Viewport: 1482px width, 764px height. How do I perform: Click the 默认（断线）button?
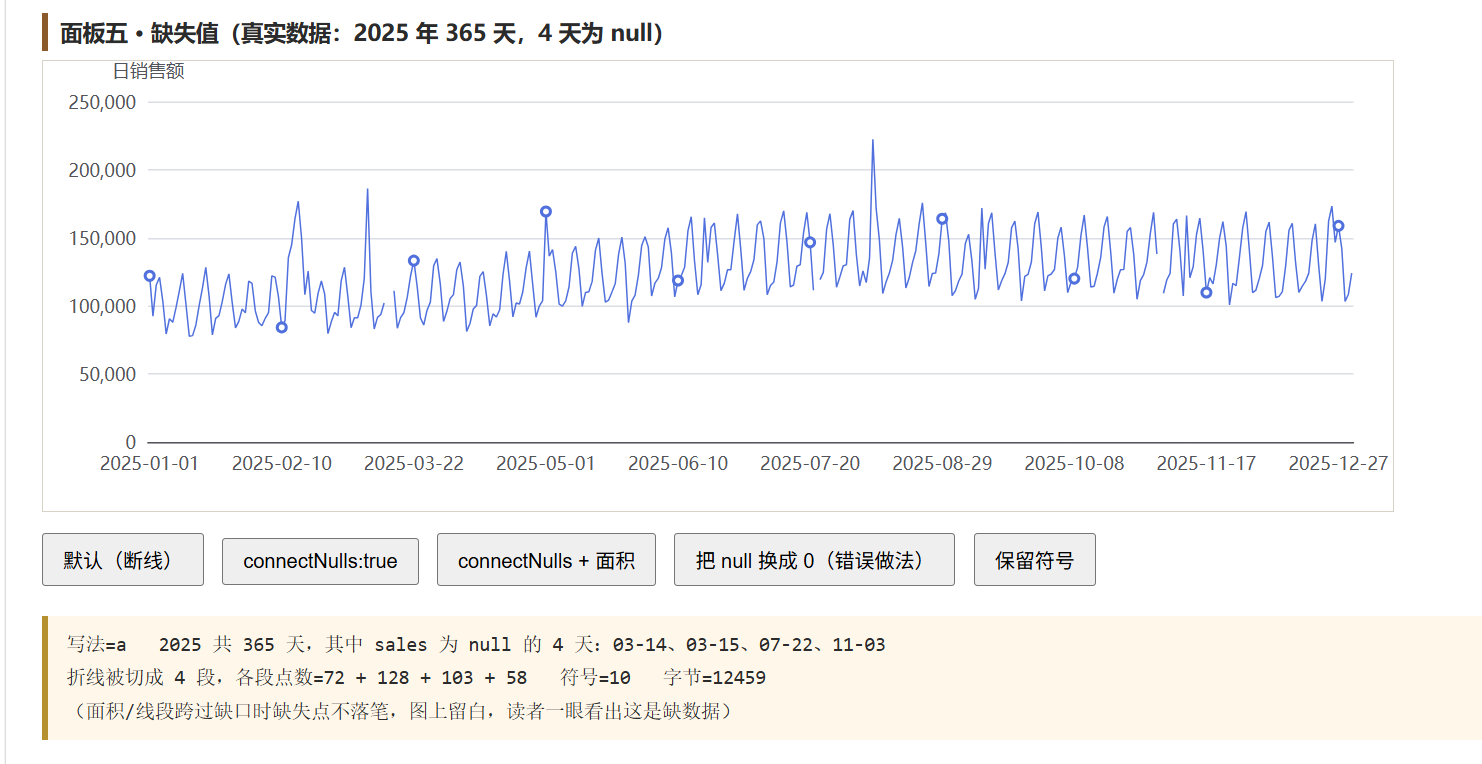point(123,559)
